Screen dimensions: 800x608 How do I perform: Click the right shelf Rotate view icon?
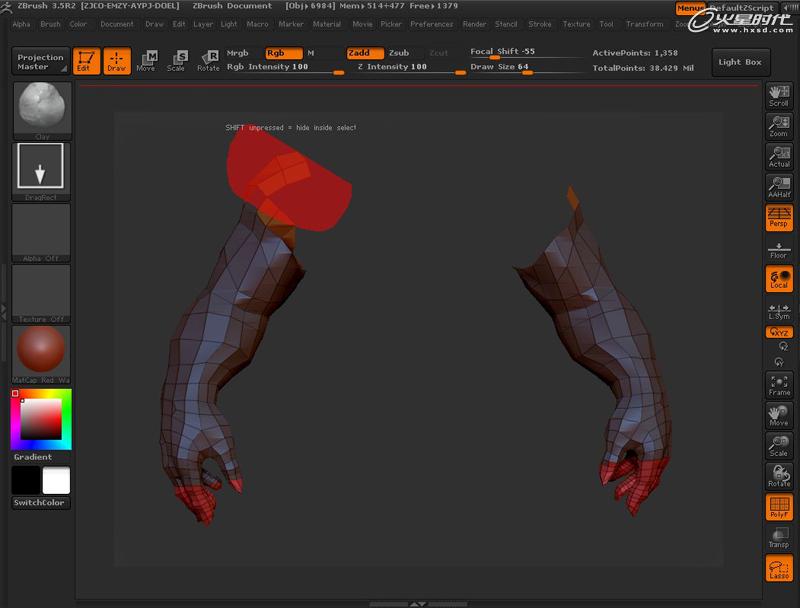(779, 476)
